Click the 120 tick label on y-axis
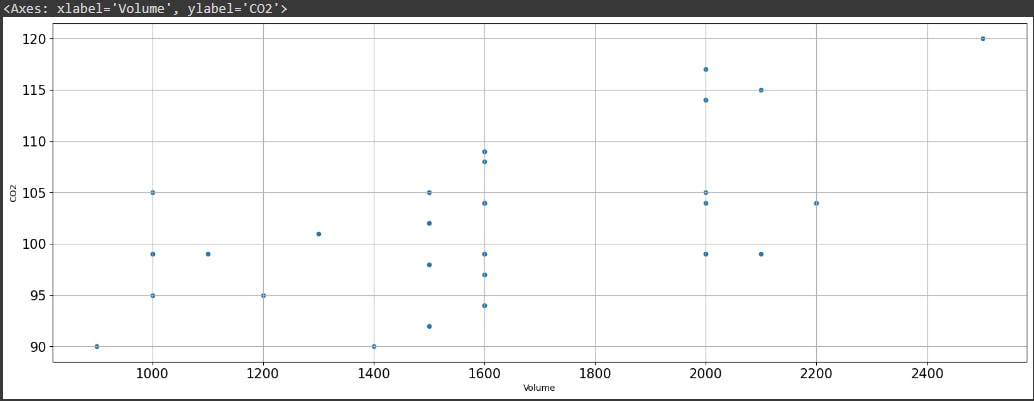Image resolution: width=1034 pixels, height=401 pixels. pyautogui.click(x=35, y=39)
